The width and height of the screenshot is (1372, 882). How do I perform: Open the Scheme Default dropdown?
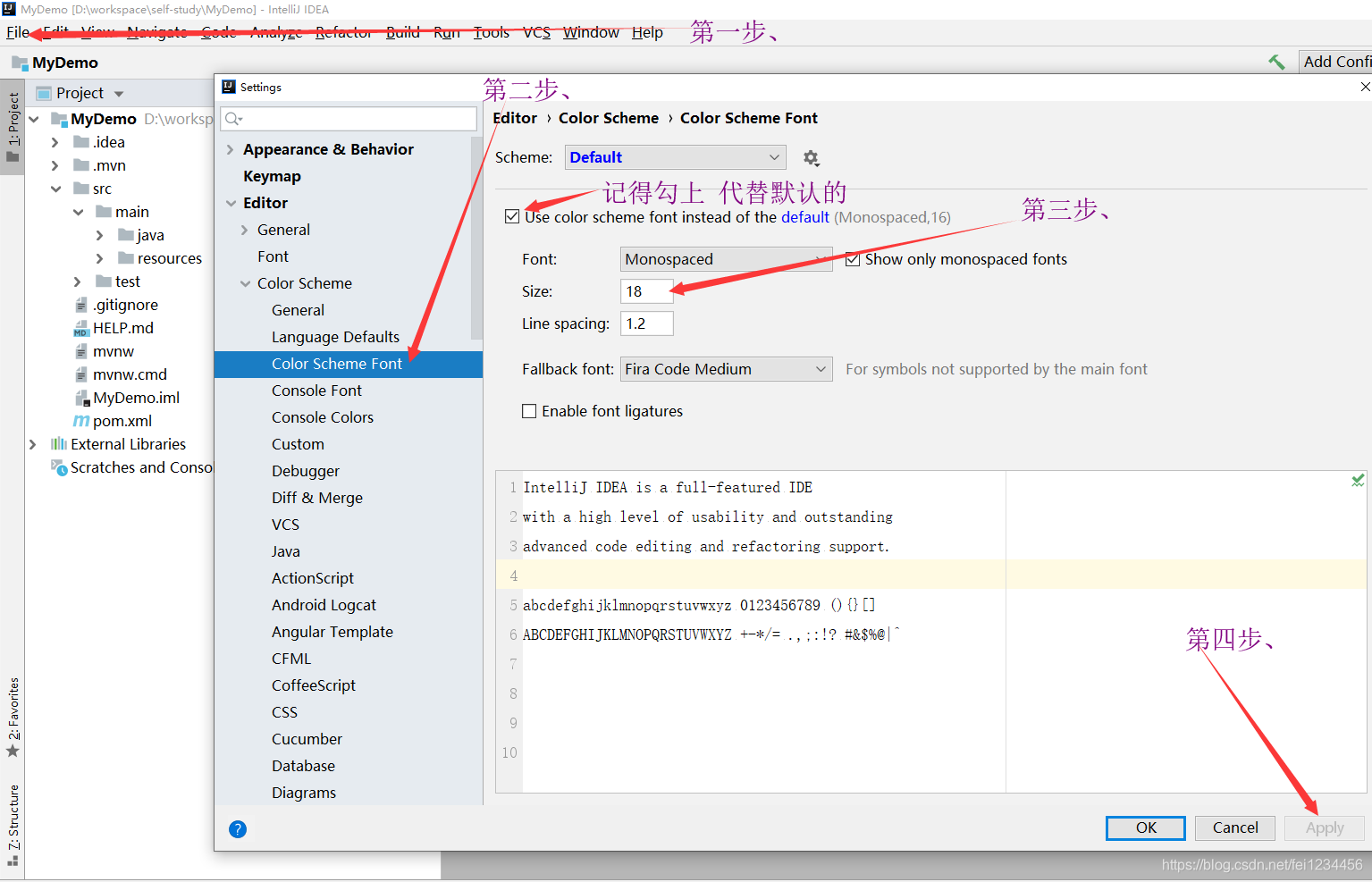[676, 157]
